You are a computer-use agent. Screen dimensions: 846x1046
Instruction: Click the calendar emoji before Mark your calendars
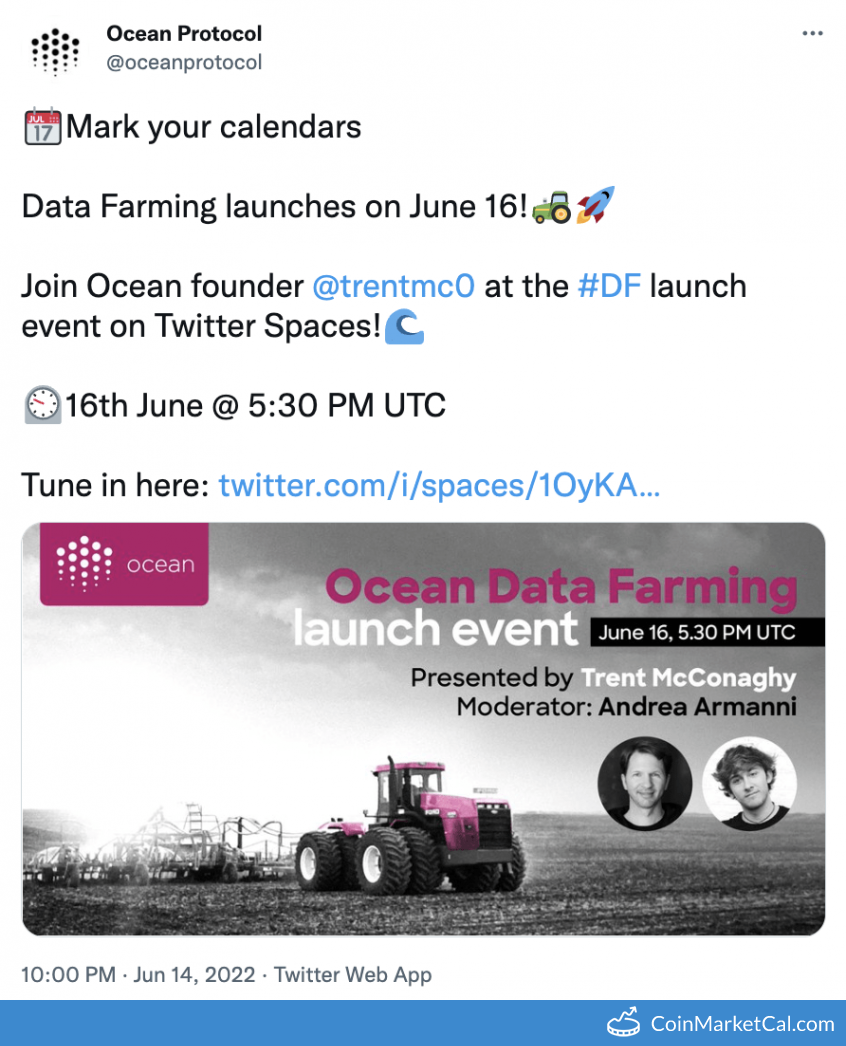pos(43,128)
